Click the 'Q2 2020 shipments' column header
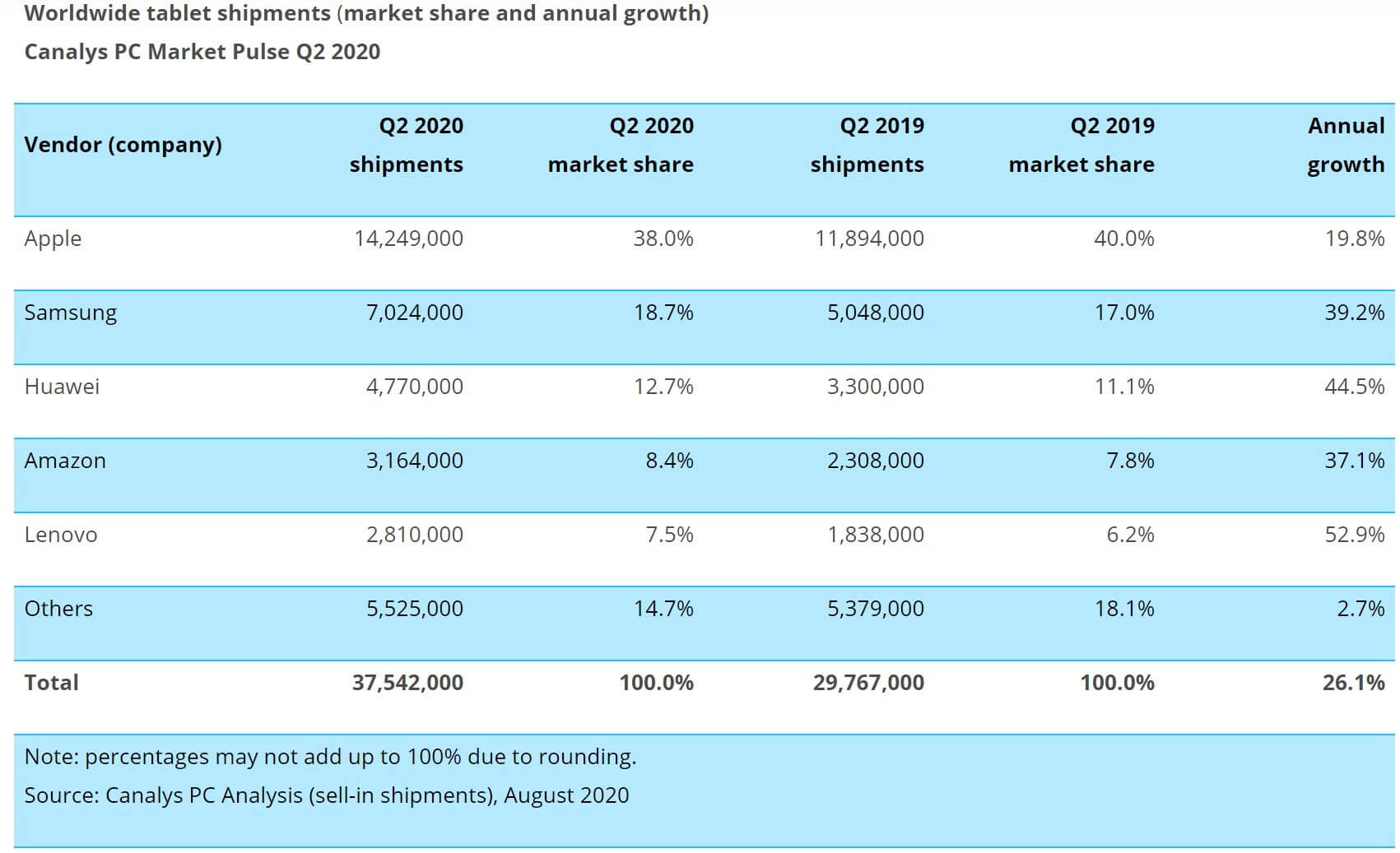1400x853 pixels. (407, 145)
